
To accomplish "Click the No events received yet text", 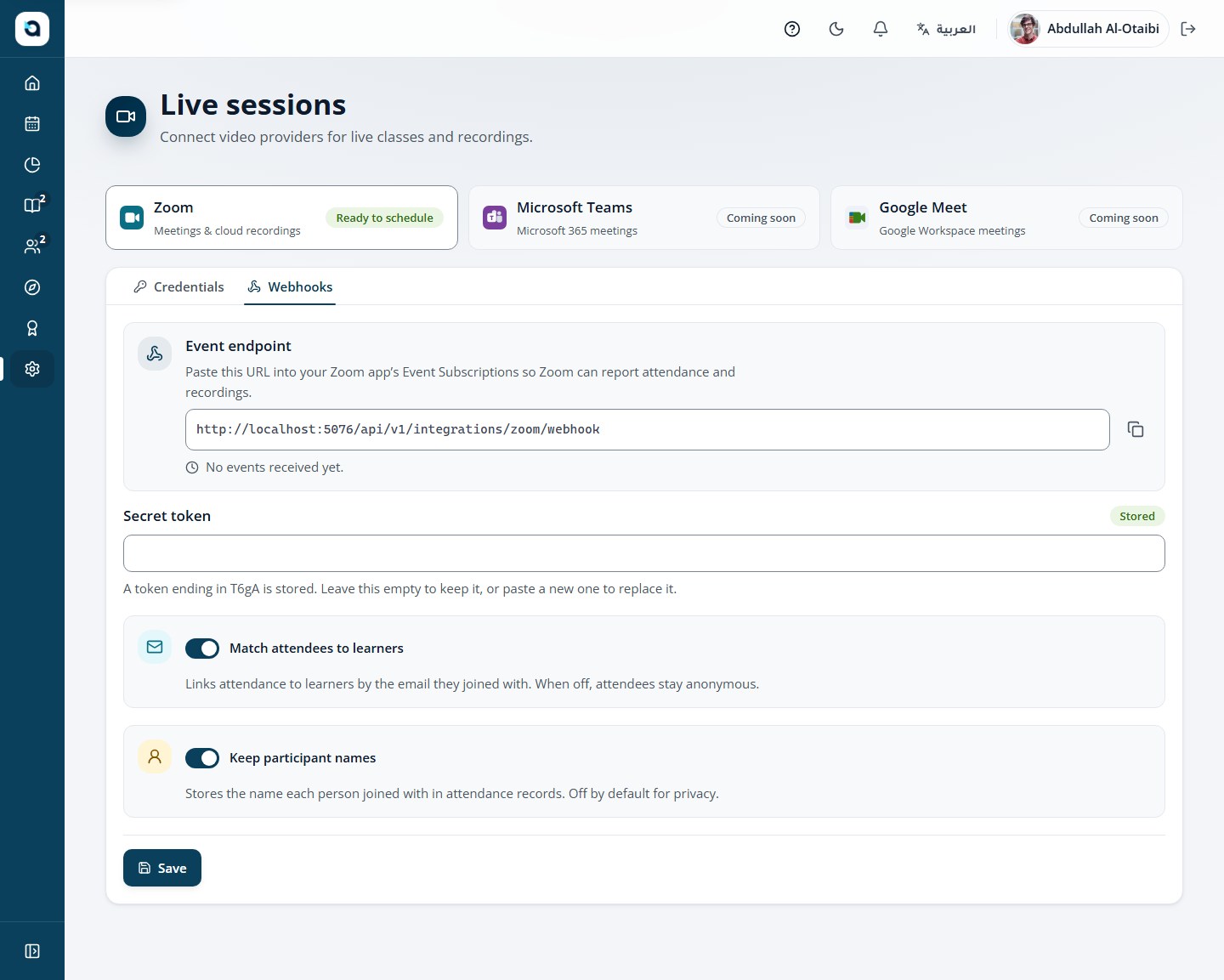I will 275,467.
